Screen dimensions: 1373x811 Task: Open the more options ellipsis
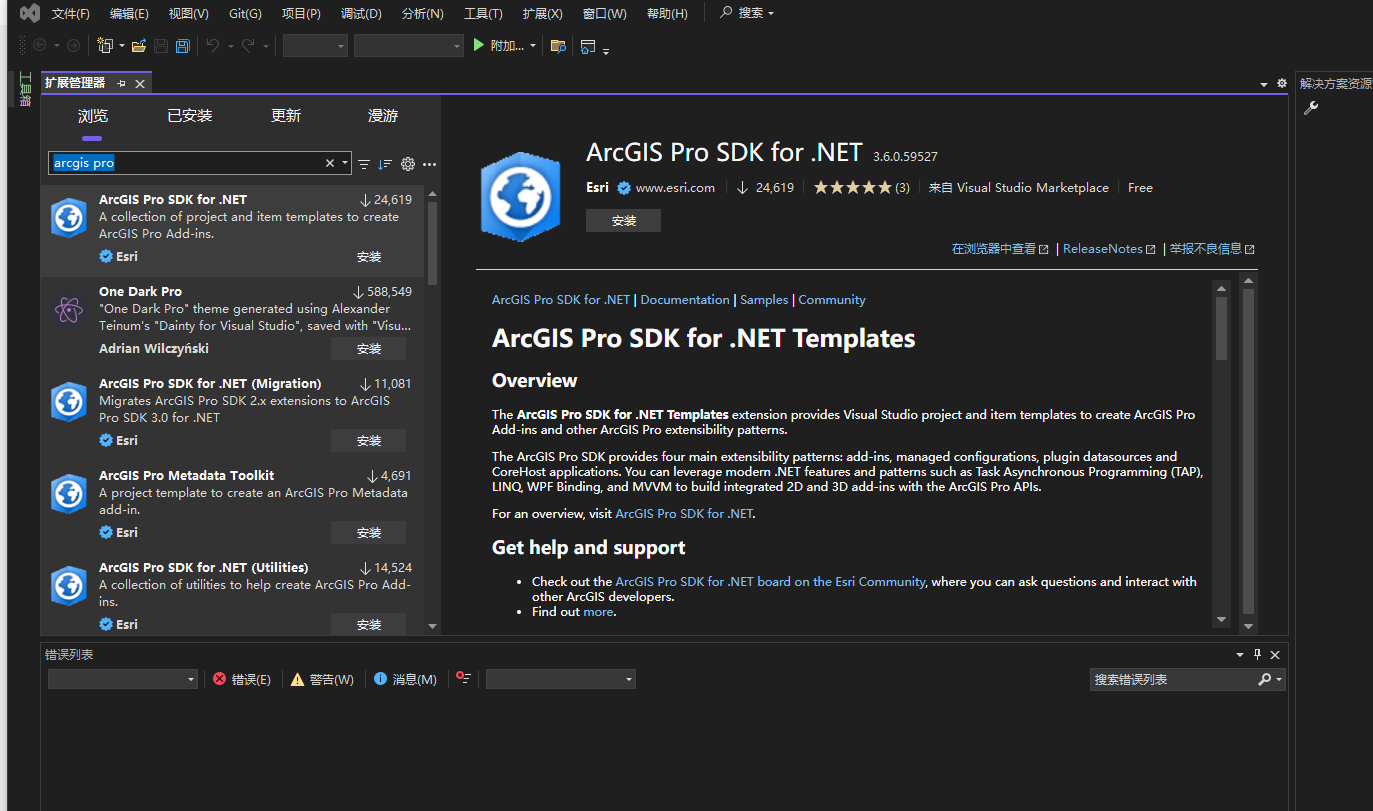tap(430, 164)
